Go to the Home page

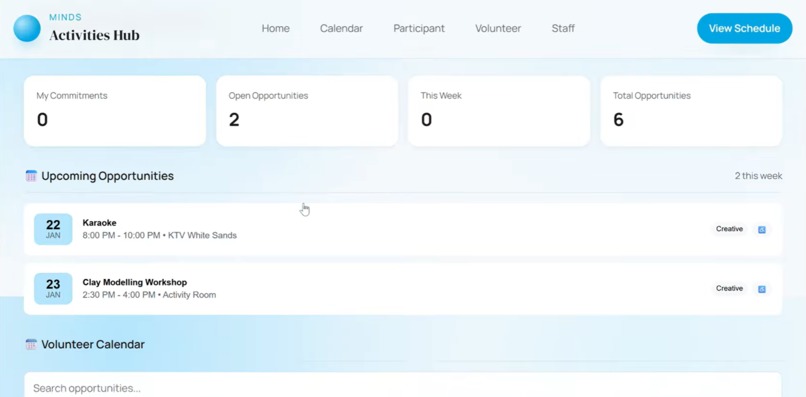click(276, 28)
